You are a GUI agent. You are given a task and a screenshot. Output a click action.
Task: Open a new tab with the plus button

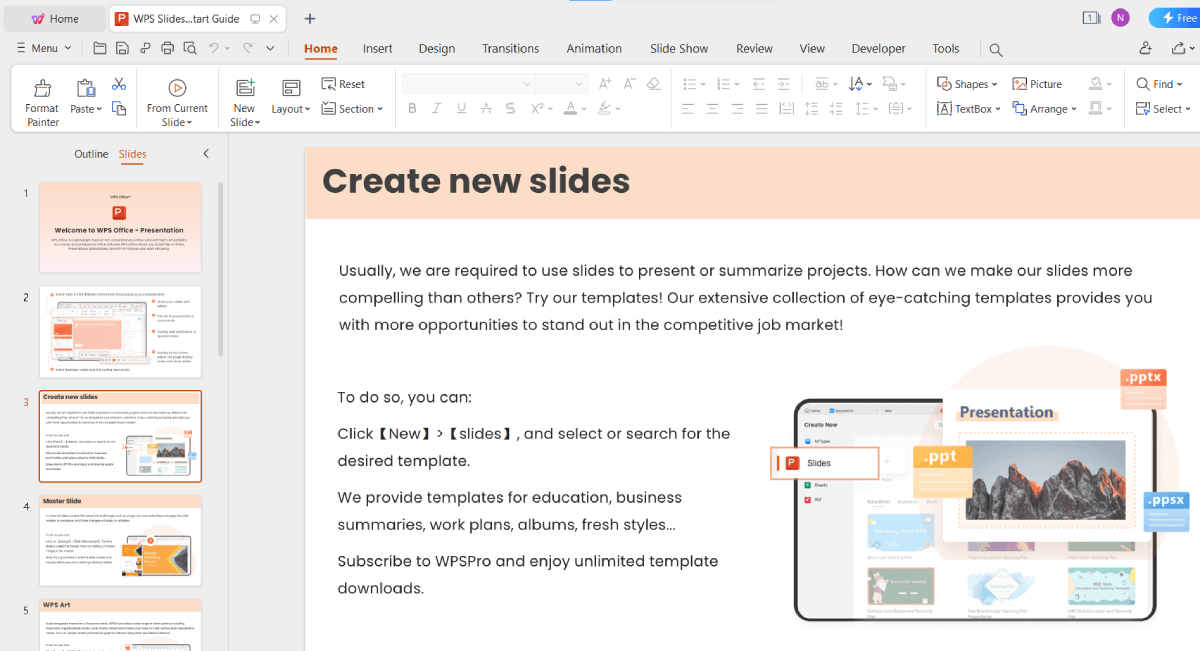[x=310, y=18]
